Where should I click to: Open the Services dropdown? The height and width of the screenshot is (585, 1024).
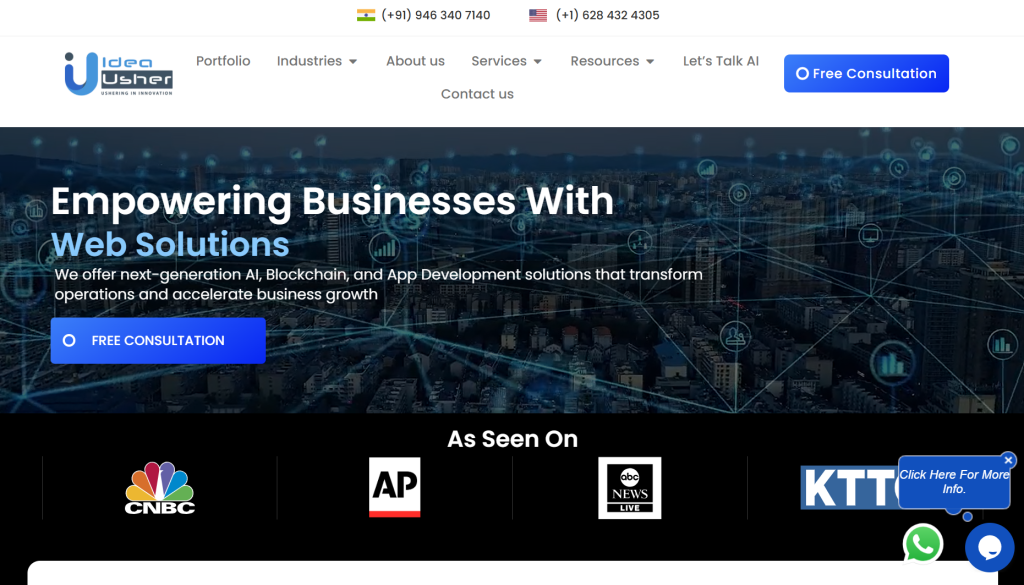tap(506, 61)
